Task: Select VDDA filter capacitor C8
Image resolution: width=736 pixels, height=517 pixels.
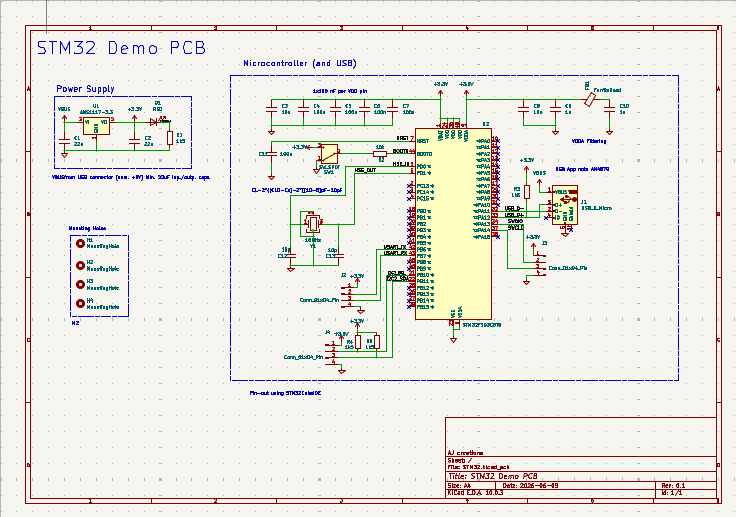Action: coord(523,109)
